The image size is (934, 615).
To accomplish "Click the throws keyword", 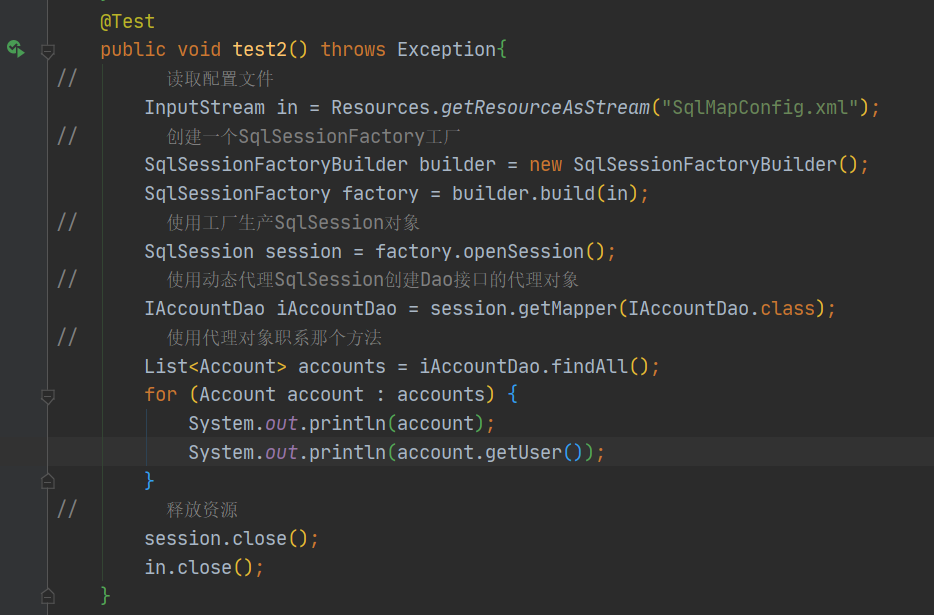I will click(x=353, y=49).
